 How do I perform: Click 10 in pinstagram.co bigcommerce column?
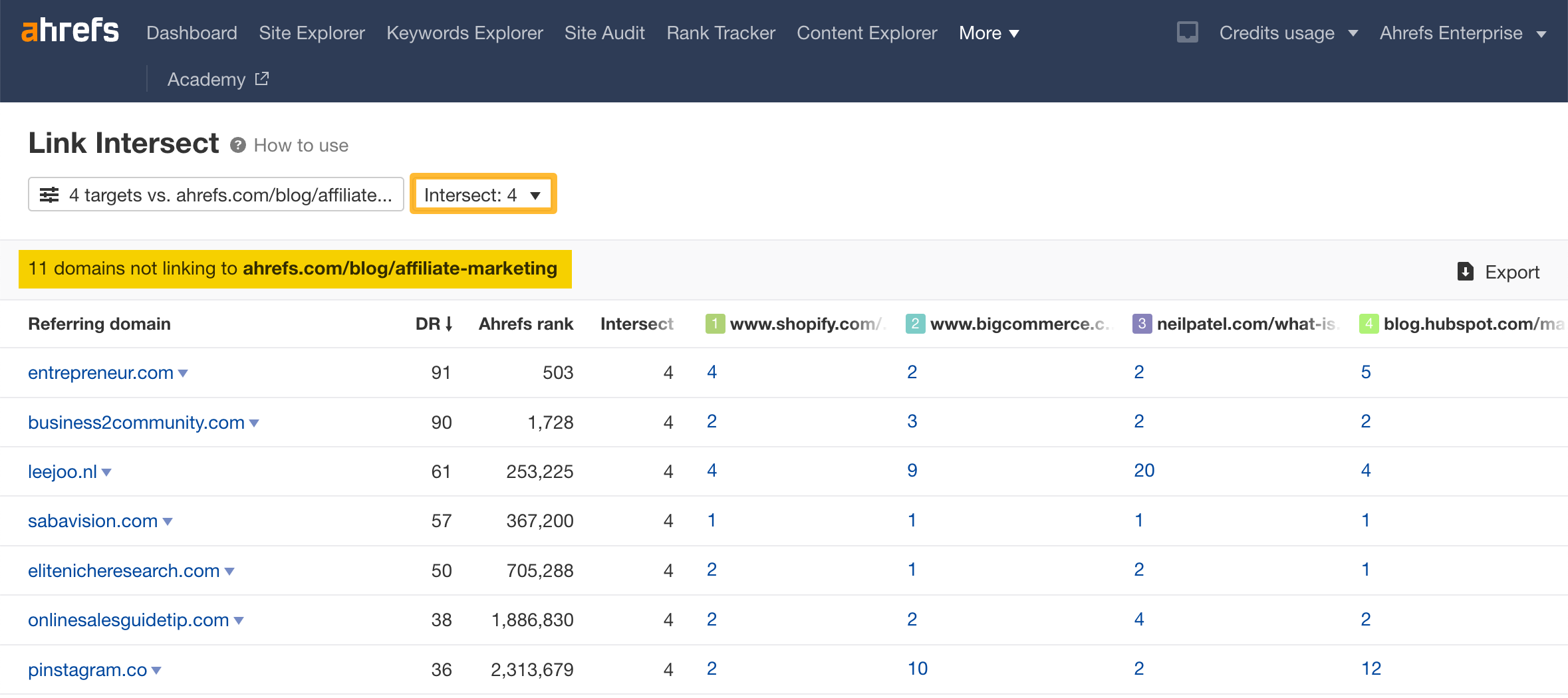pyautogui.click(x=918, y=669)
